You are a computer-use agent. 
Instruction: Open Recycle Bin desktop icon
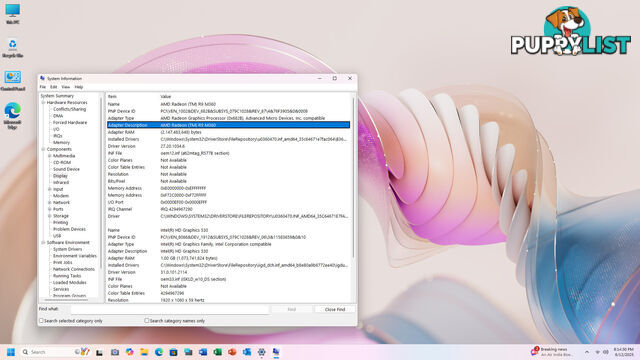[x=13, y=47]
